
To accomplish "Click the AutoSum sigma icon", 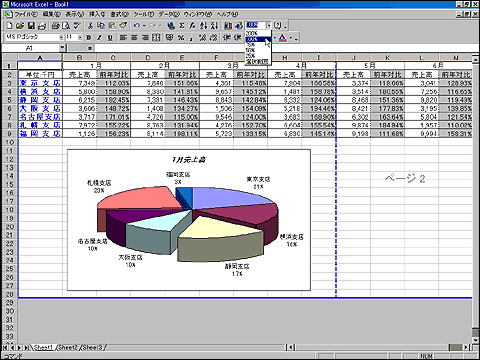I will 182,26.
